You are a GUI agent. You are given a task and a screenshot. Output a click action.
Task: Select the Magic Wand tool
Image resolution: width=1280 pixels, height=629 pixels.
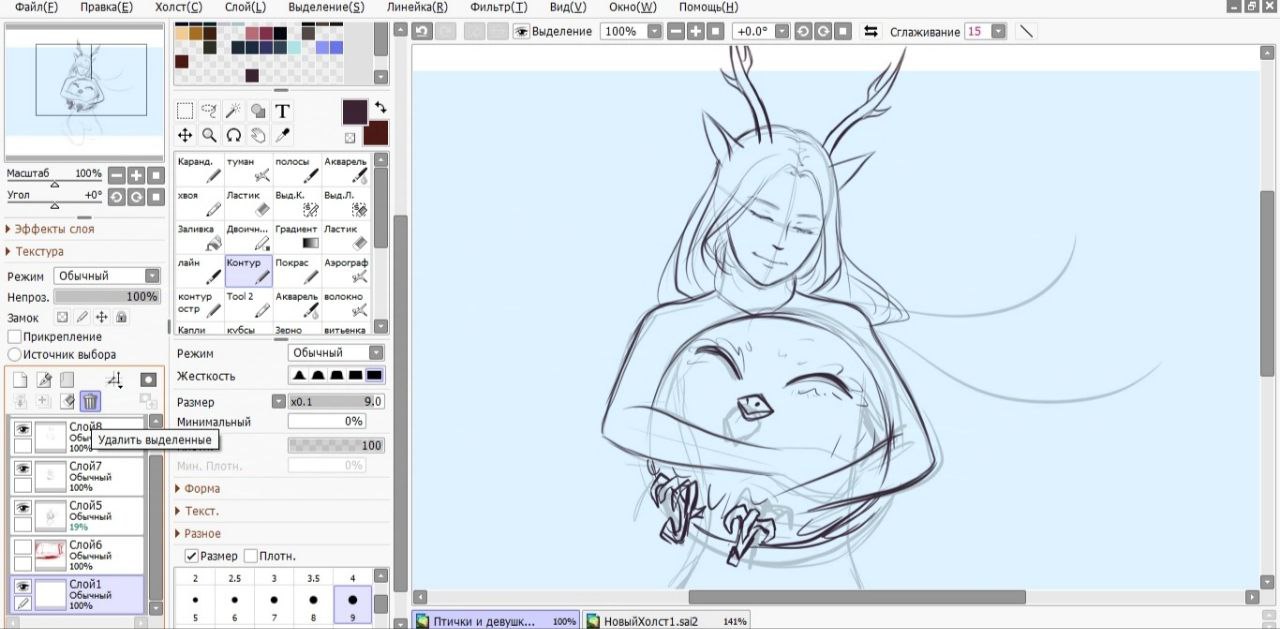(x=234, y=111)
